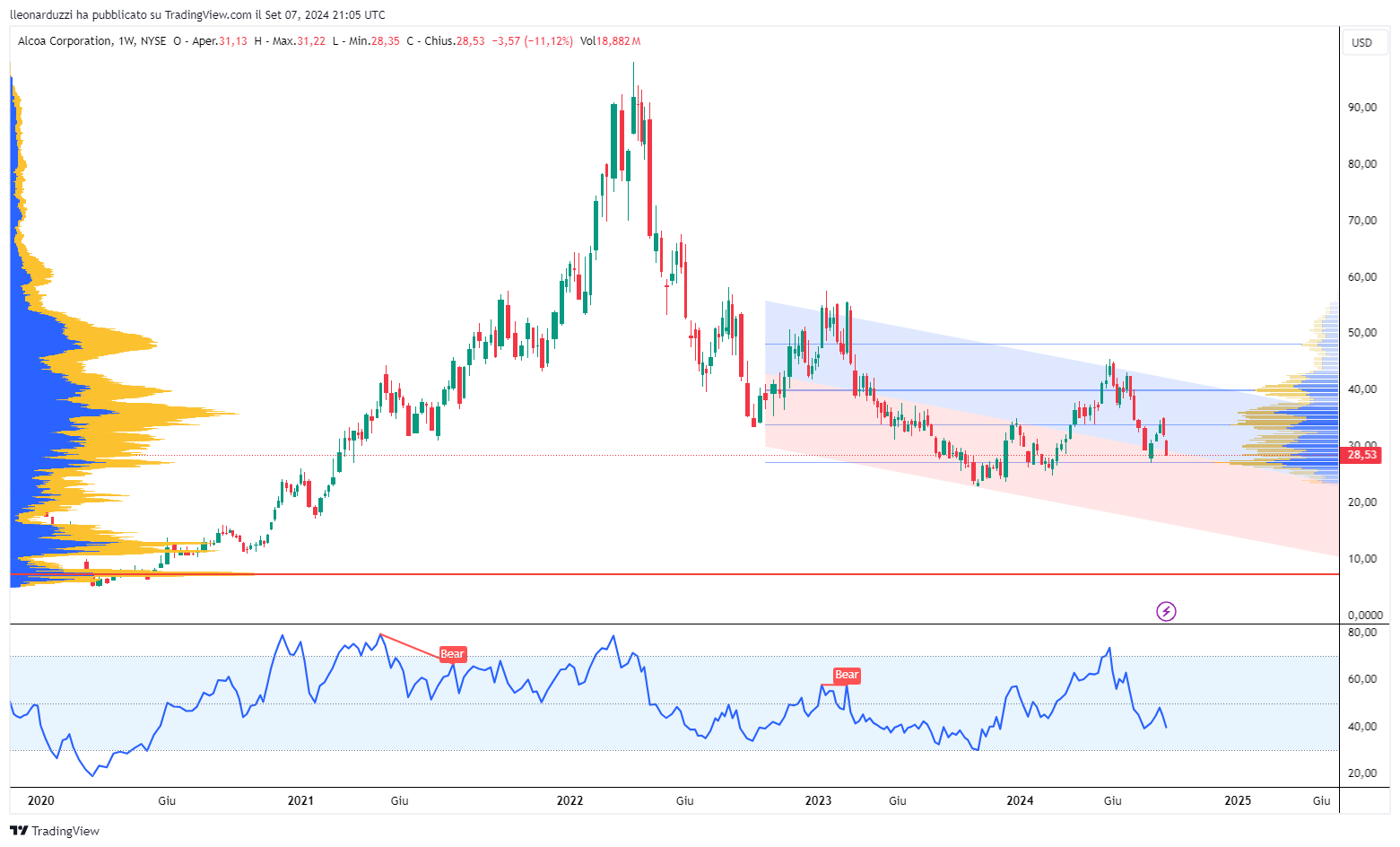The width and height of the screenshot is (1400, 847).
Task: Click the 2020 label on the time axis
Action: point(41,801)
